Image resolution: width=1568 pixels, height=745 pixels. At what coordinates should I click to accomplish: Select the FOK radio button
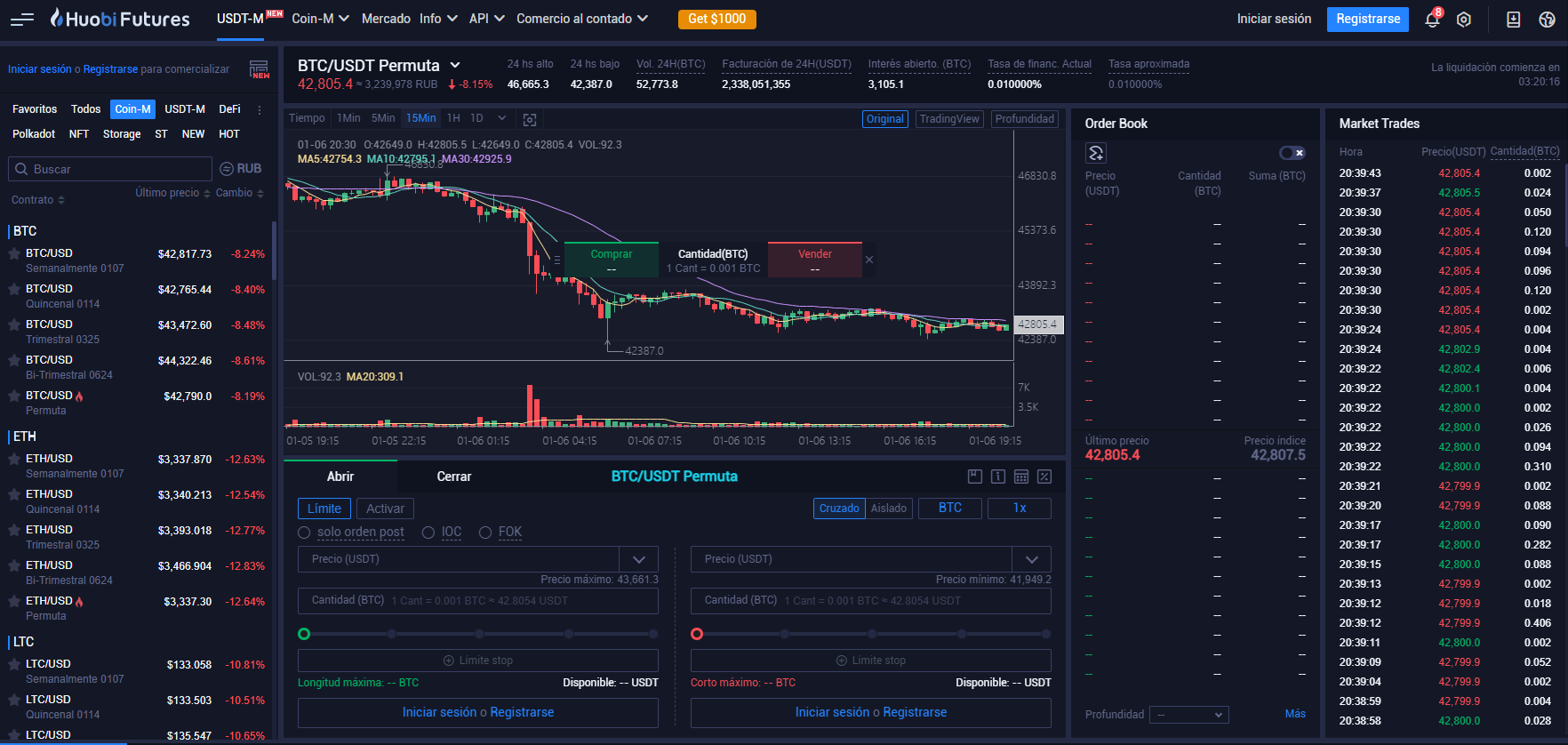(485, 533)
